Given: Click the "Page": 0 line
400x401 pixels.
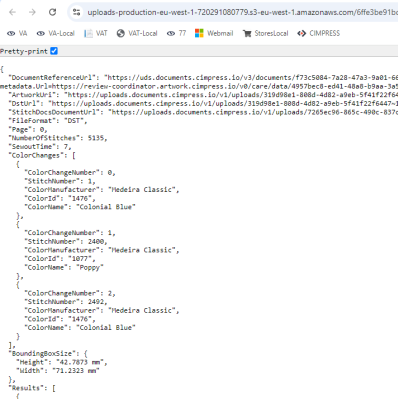Looking at the screenshot, I should tap(28, 130).
